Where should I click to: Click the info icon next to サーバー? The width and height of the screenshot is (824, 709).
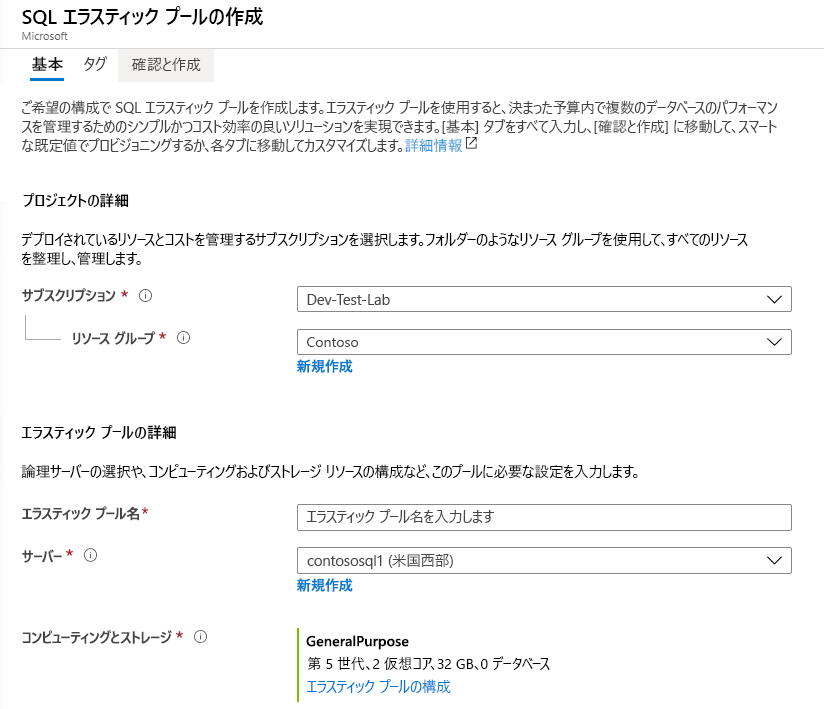pyautogui.click(x=90, y=555)
